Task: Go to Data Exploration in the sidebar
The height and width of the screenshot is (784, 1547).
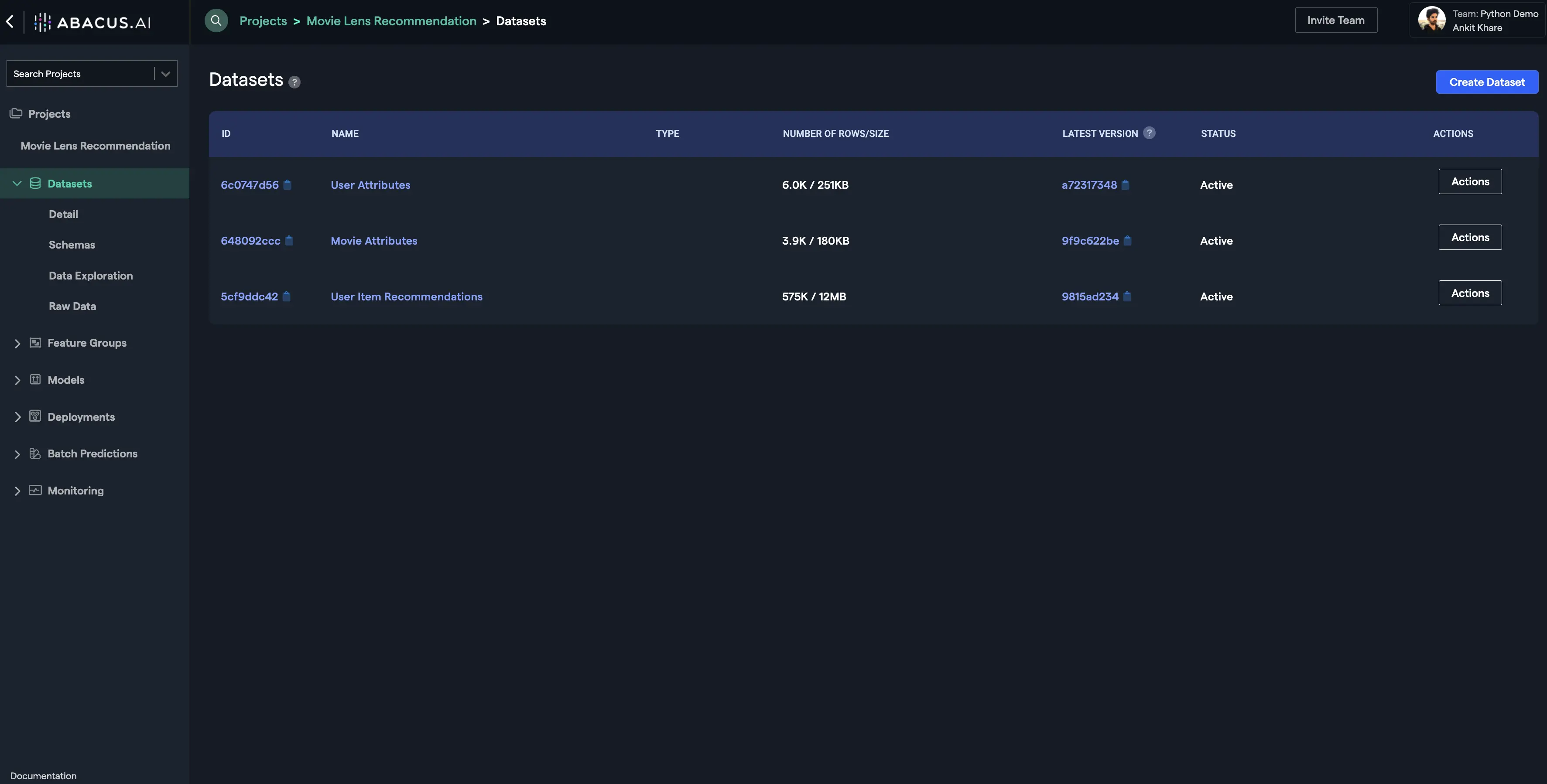Action: 91,276
